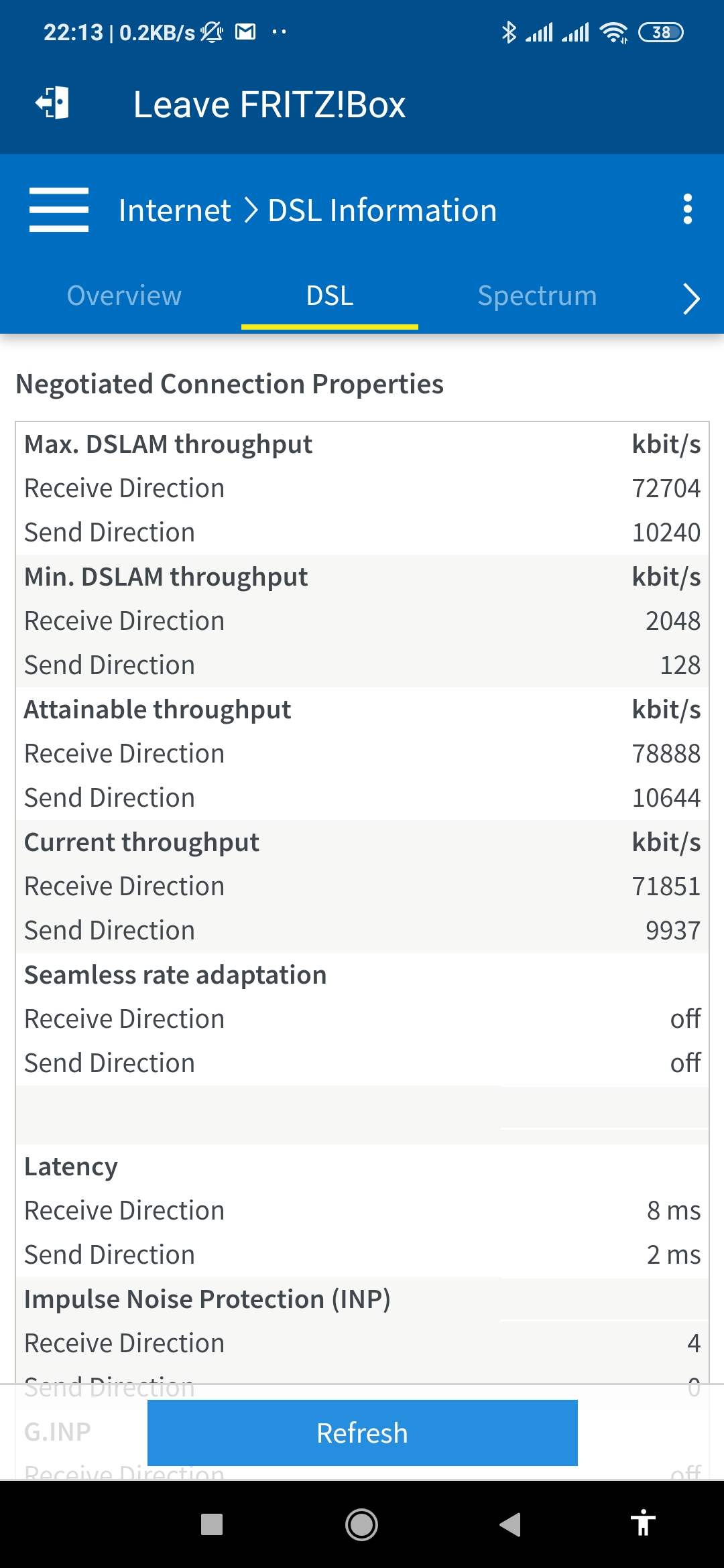Tap the recent apps square button

pyautogui.click(x=212, y=1524)
